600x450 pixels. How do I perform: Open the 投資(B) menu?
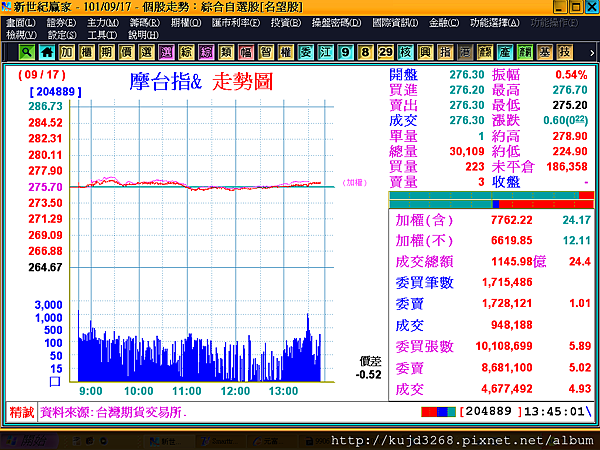[285, 23]
